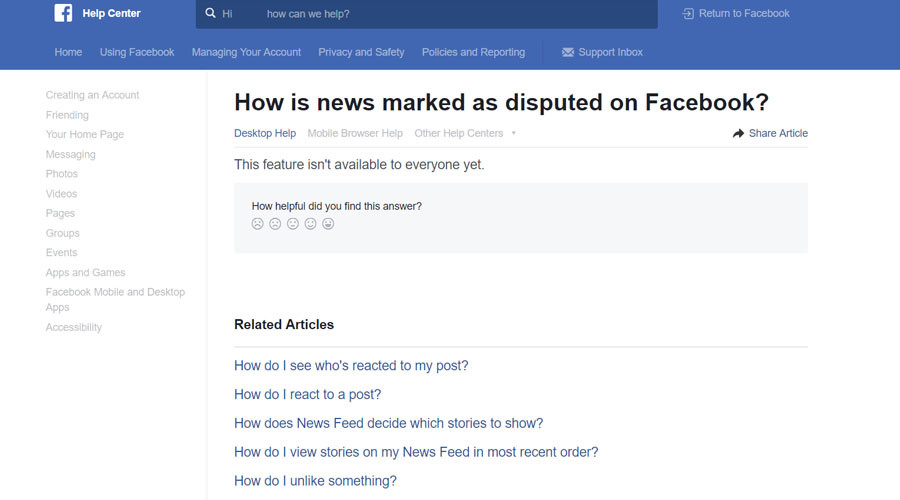The image size is (900, 500).
Task: Open Friending in sidebar
Action: [67, 115]
